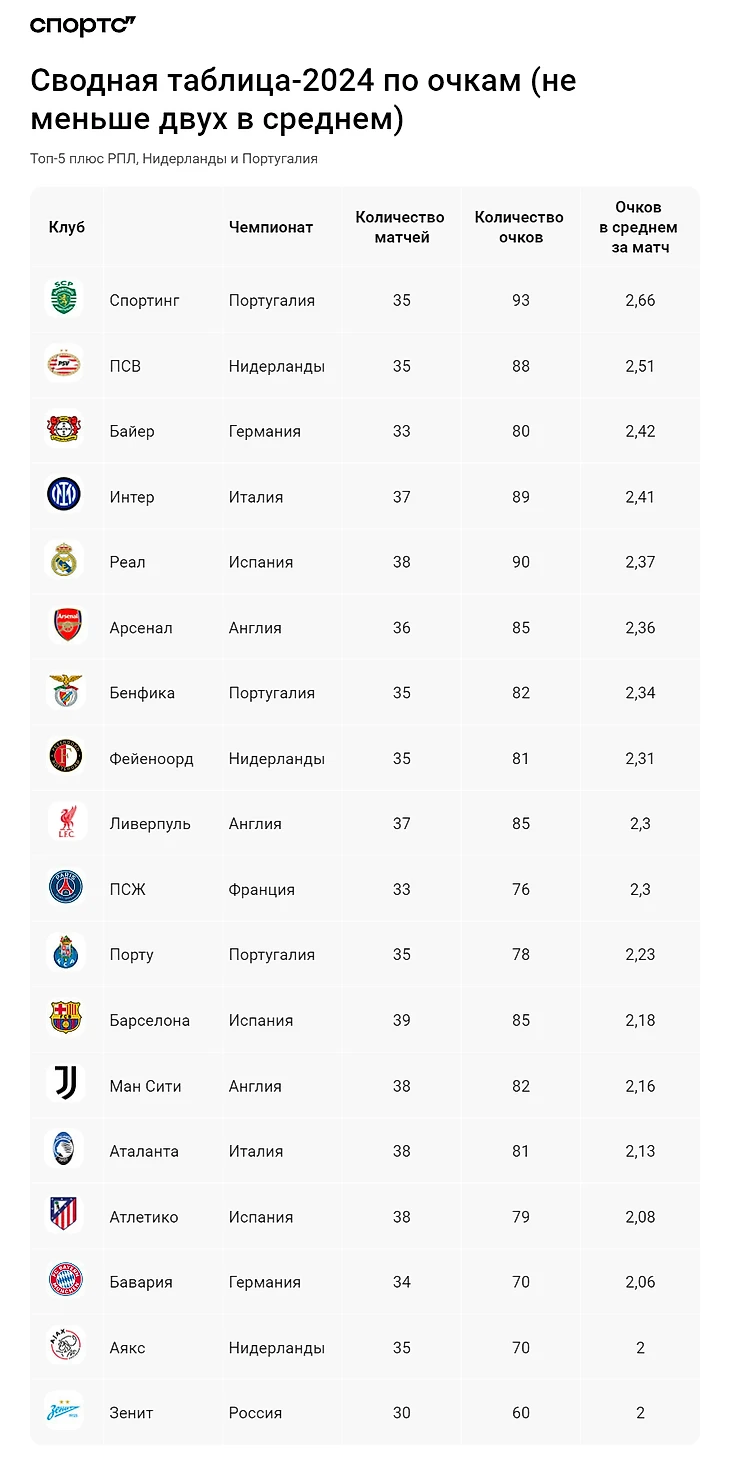Image resolution: width=730 pixels, height=1460 pixels.
Task: Click the Bayer Leverkusen crest icon
Action: point(65,430)
